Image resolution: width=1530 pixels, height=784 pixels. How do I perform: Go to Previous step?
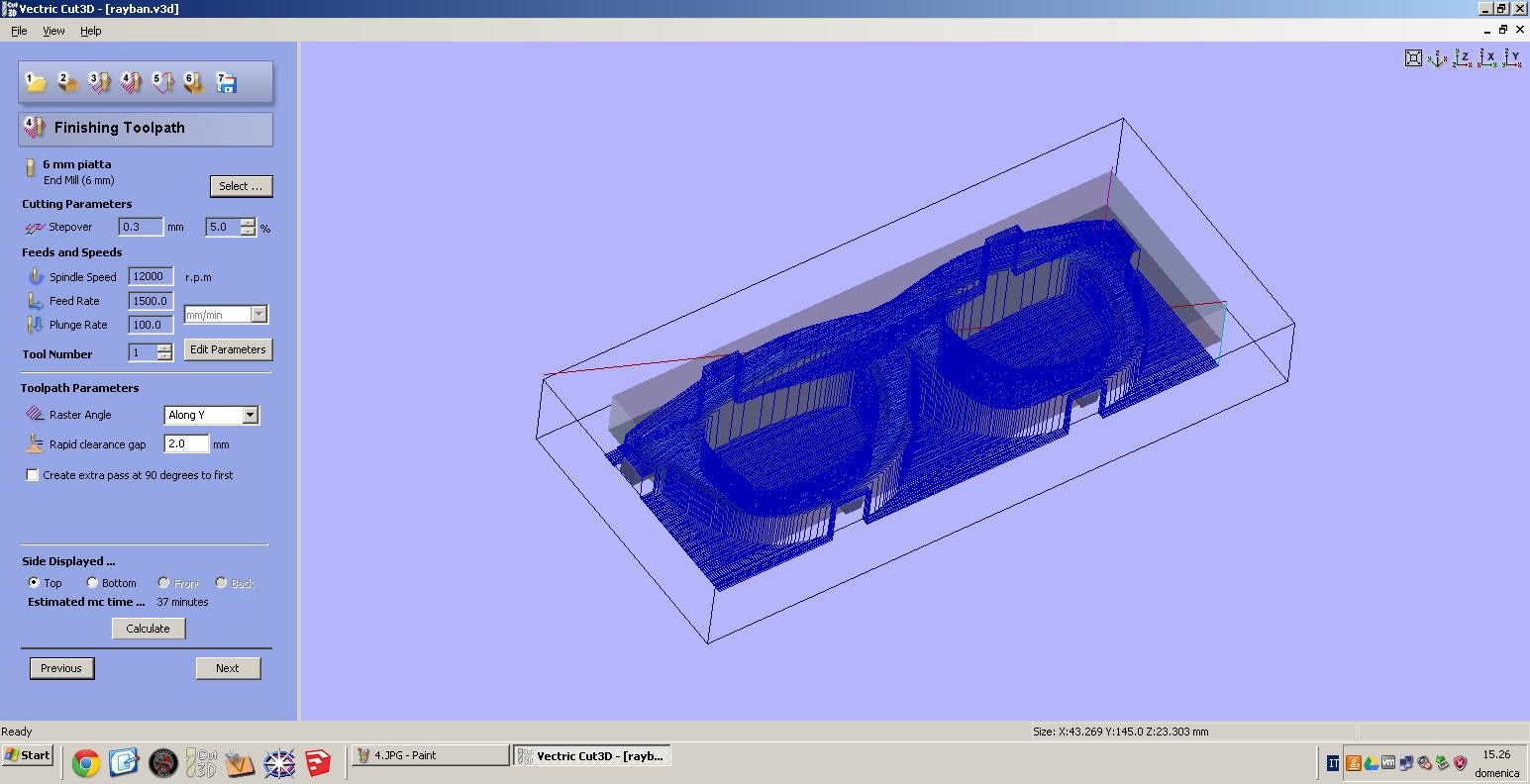pos(61,668)
